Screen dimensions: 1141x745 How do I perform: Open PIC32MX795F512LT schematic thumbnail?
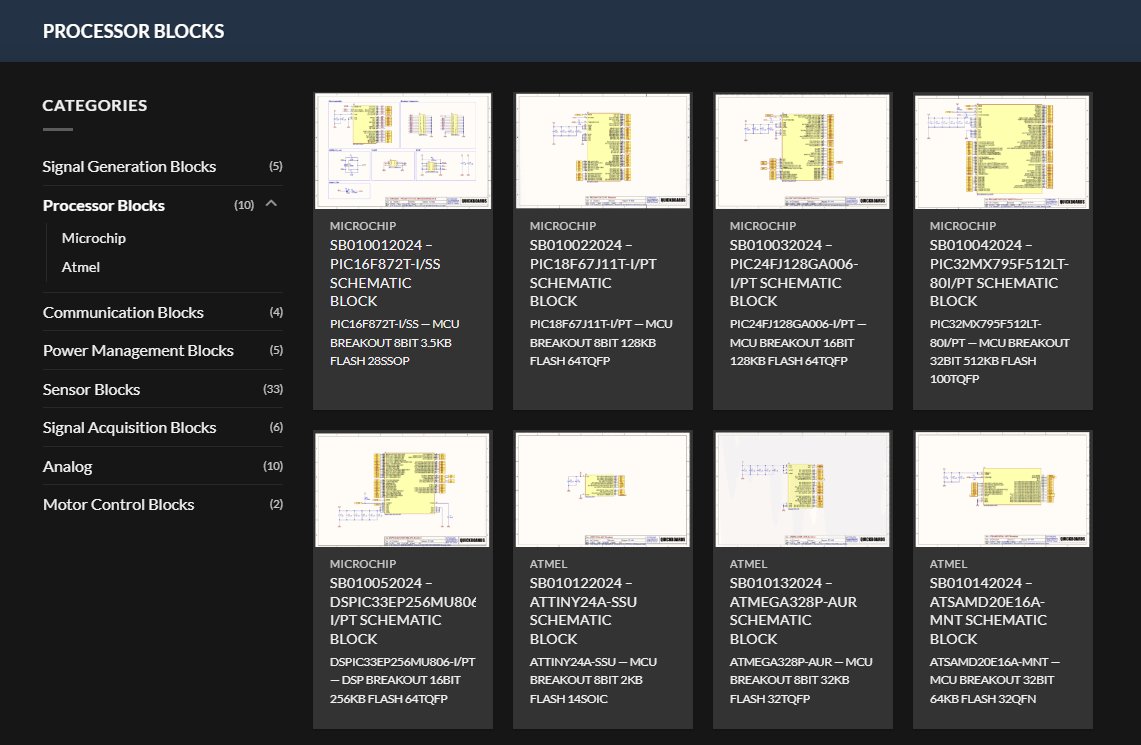pyautogui.click(x=1003, y=151)
